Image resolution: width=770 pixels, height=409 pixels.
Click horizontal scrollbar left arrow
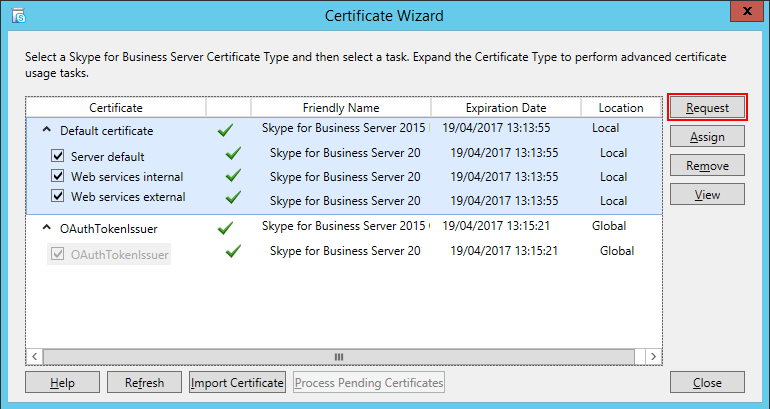pos(34,356)
